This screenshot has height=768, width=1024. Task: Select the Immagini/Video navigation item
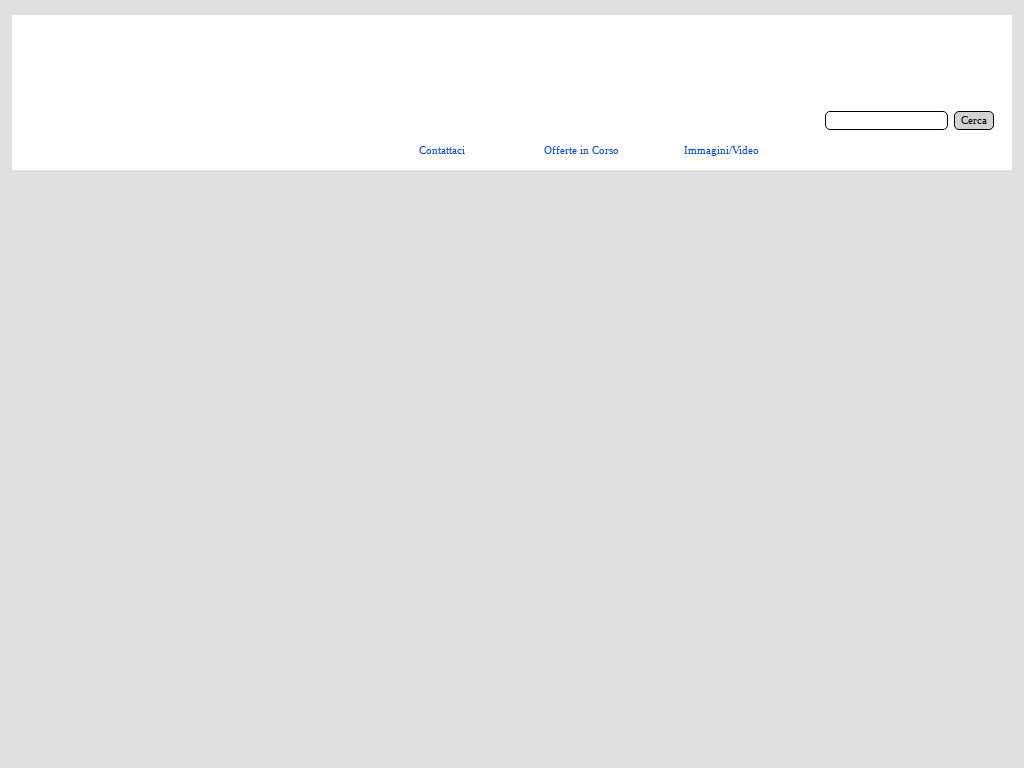721,151
